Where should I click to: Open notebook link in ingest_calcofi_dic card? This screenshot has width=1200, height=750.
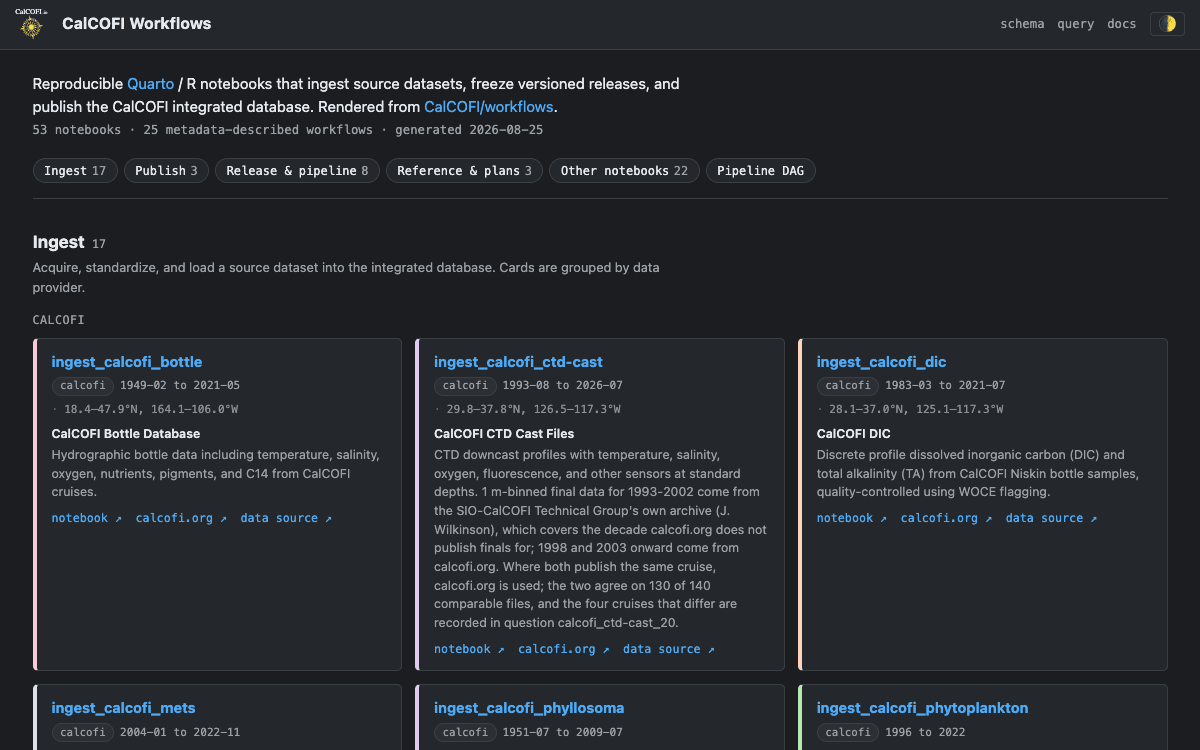852,518
